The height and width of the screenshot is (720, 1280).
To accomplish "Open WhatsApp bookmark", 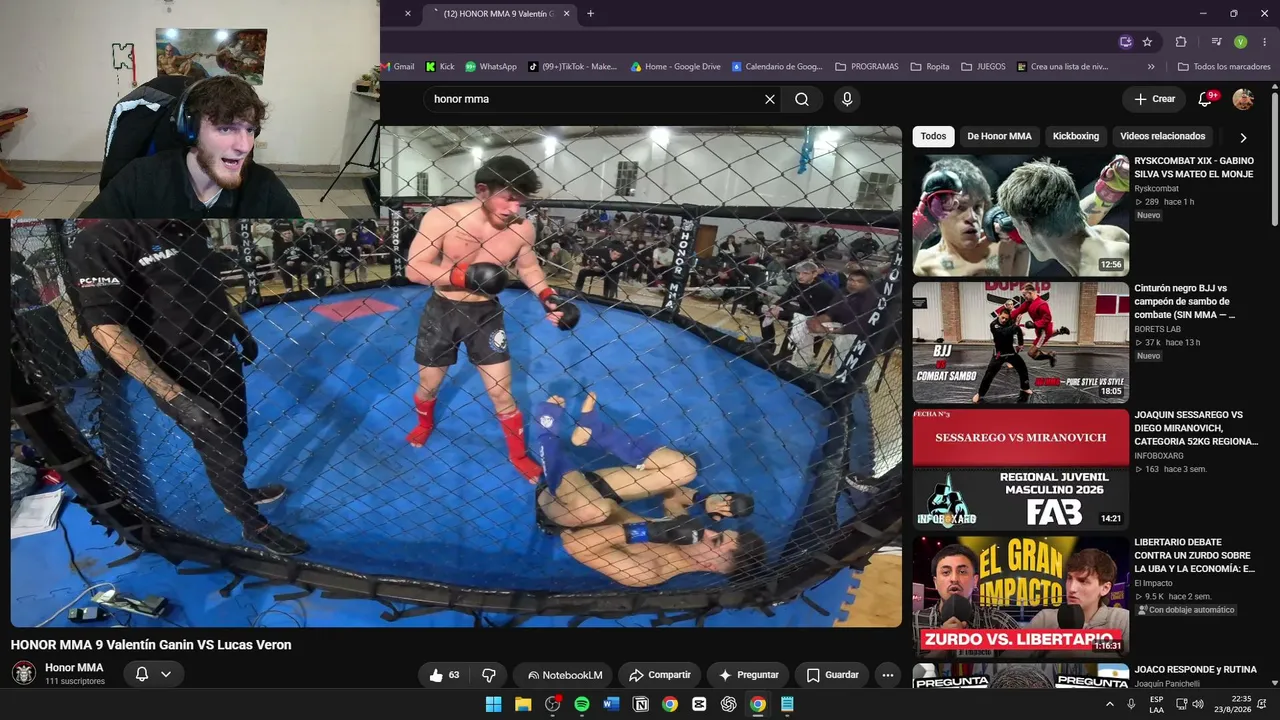I will [x=491, y=67].
